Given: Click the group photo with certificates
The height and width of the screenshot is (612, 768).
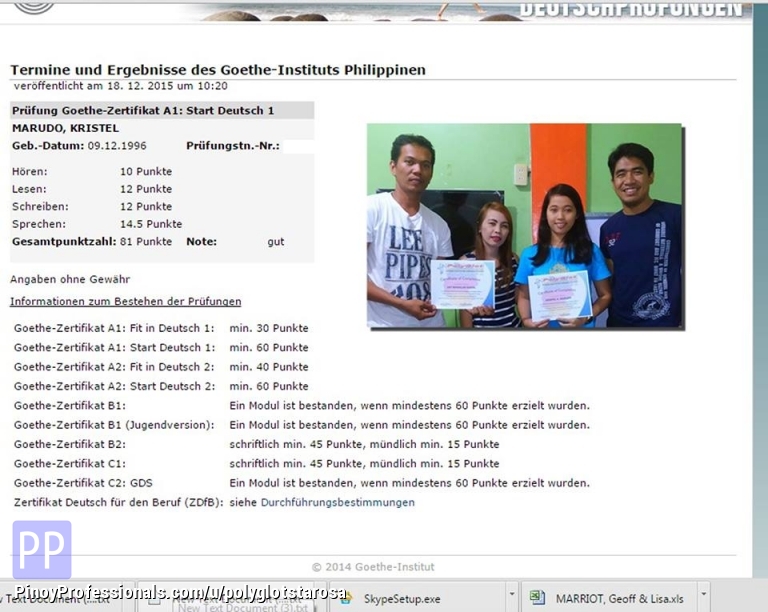Looking at the screenshot, I should [x=524, y=226].
